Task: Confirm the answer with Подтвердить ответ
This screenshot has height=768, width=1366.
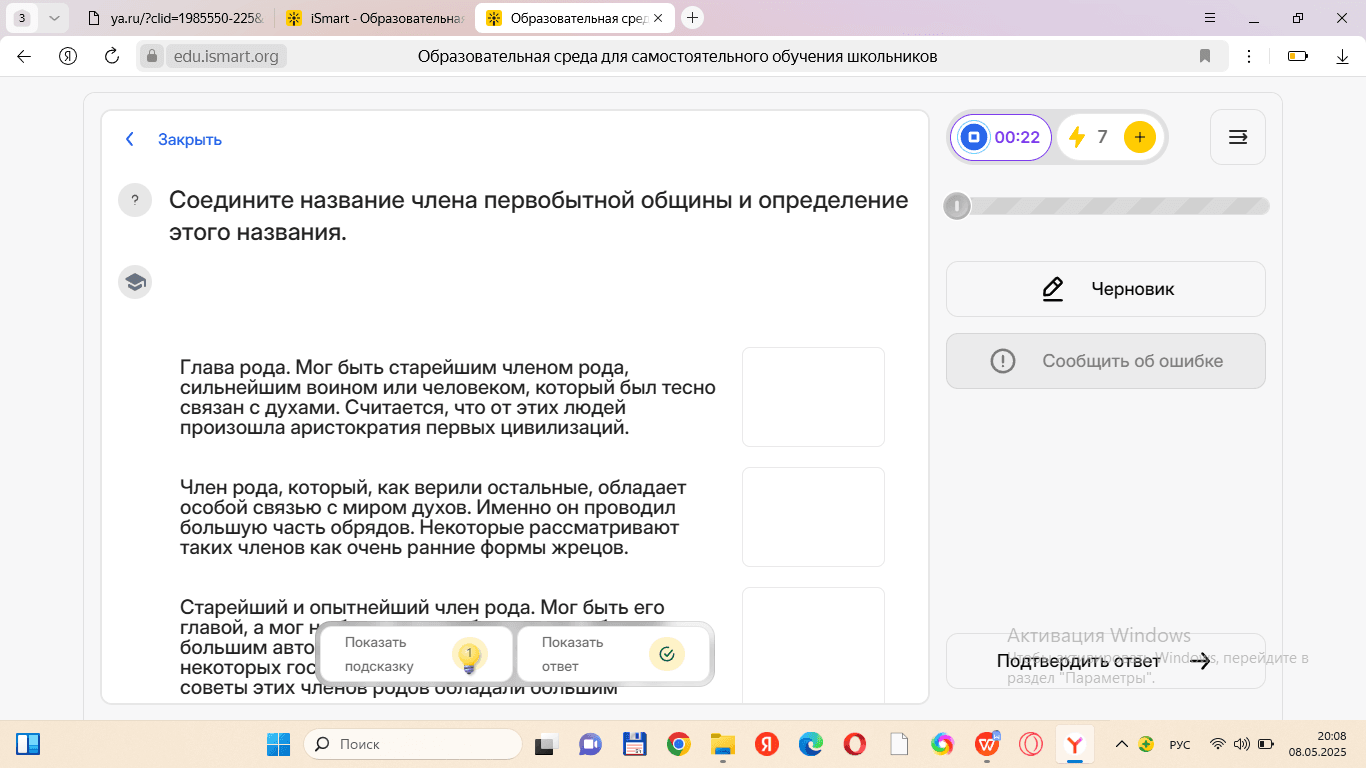Action: point(1106,661)
